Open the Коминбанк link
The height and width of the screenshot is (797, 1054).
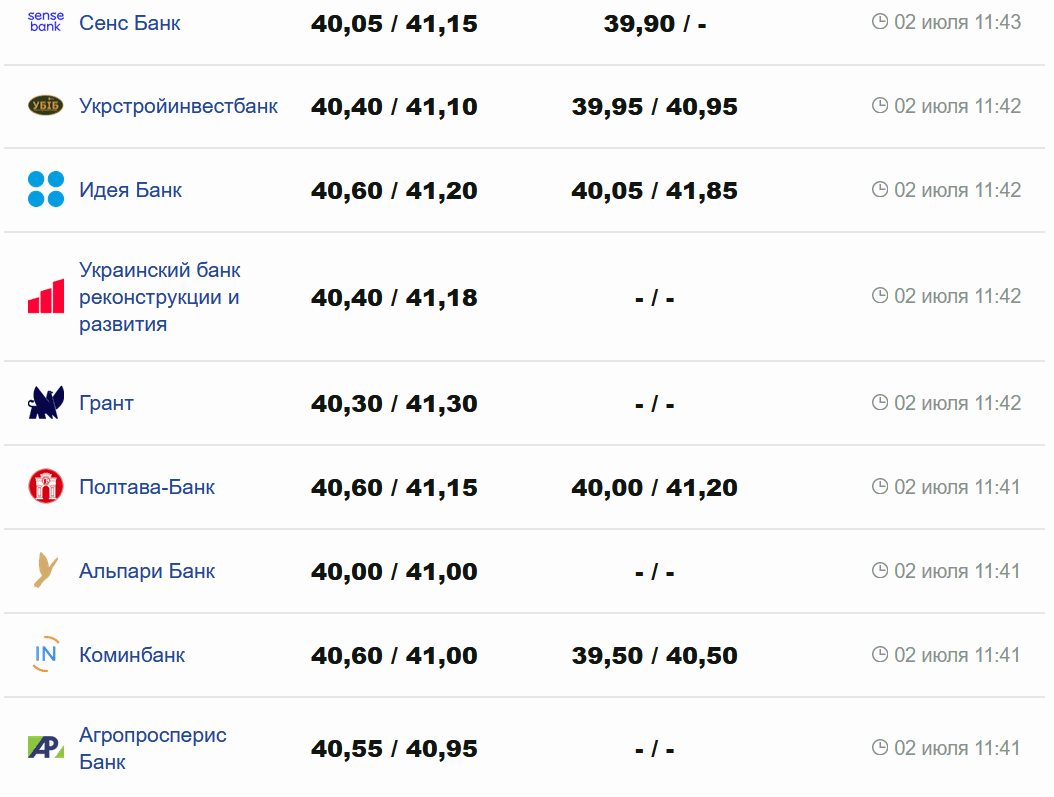pyautogui.click(x=132, y=655)
